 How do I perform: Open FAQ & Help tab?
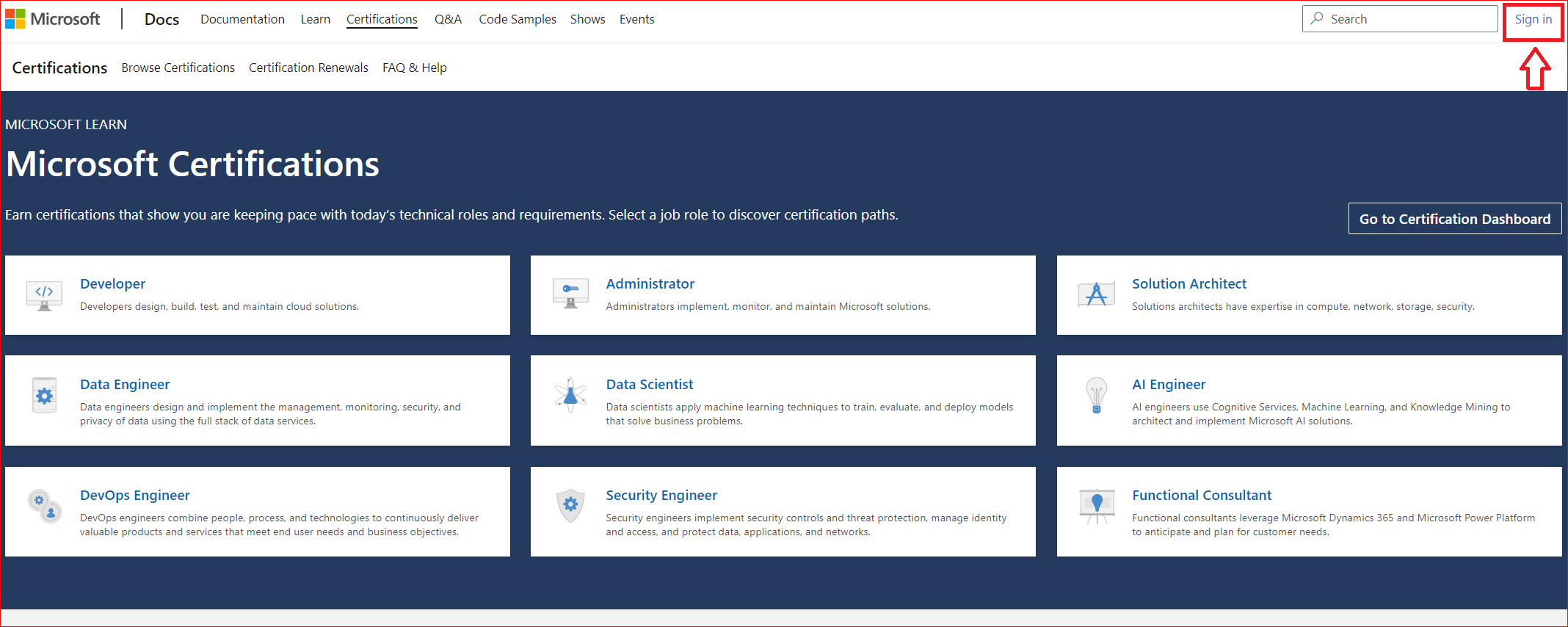point(415,68)
